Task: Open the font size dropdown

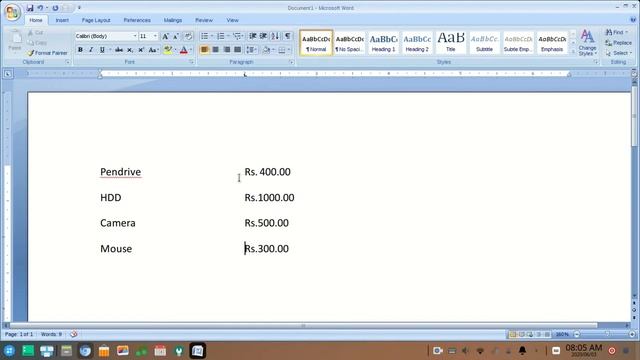Action: tap(155, 36)
